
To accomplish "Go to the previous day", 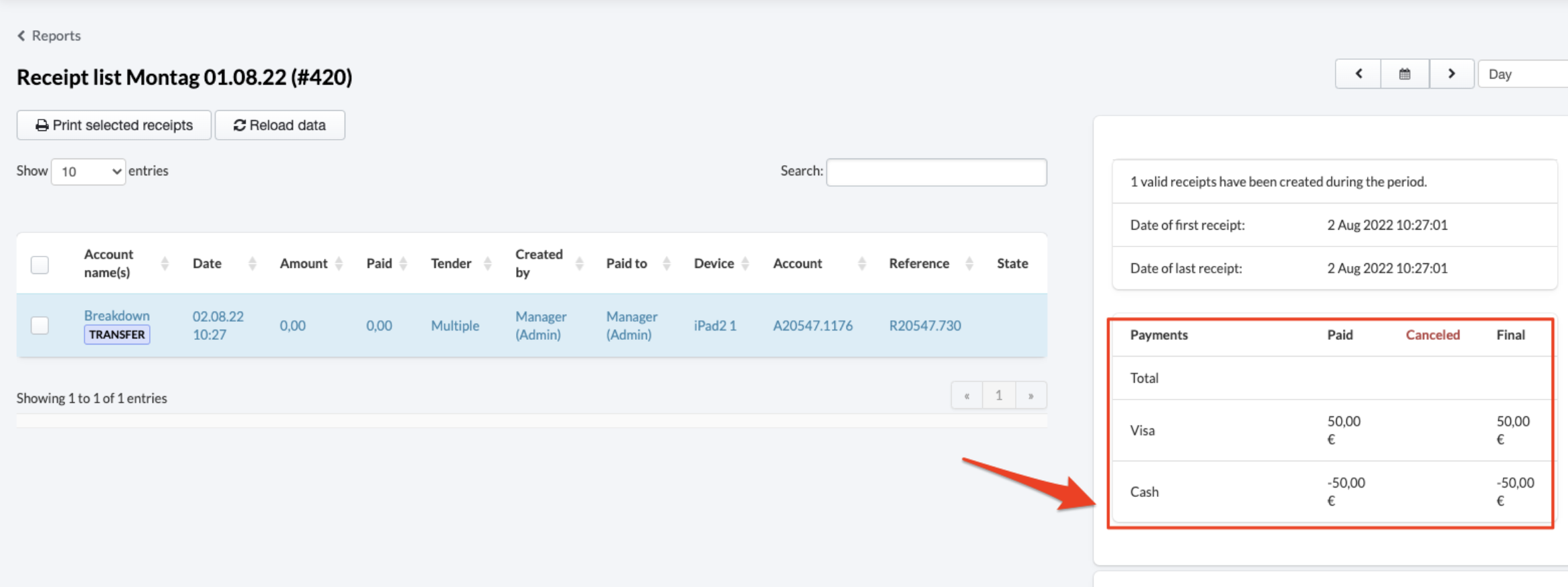I will tap(1358, 74).
